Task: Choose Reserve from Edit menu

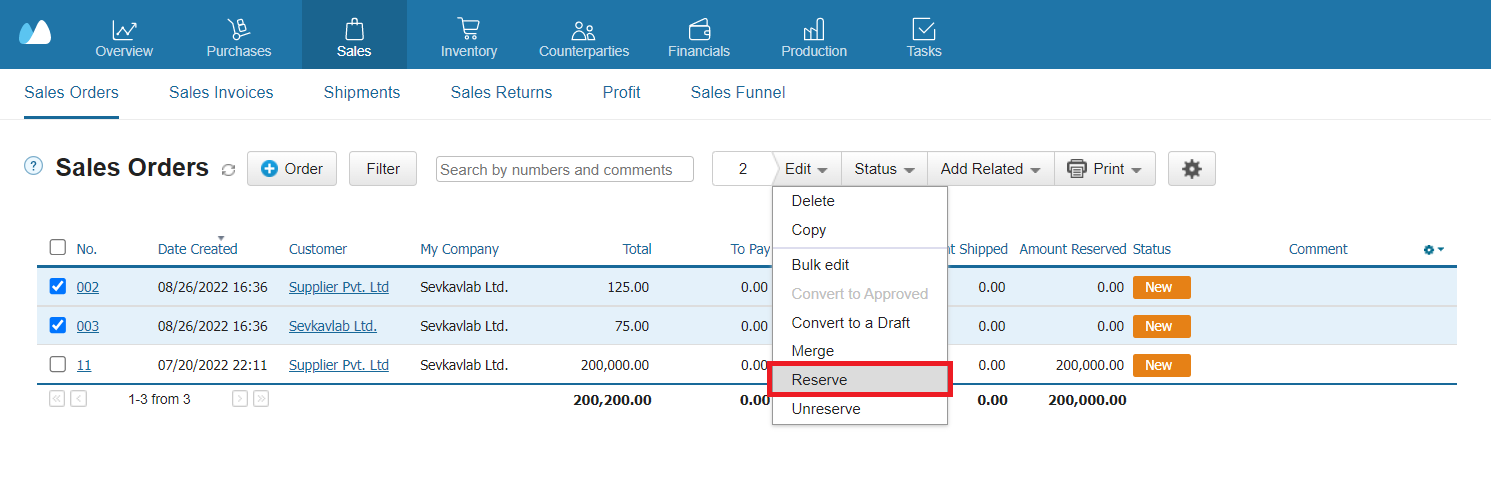Action: (860, 380)
